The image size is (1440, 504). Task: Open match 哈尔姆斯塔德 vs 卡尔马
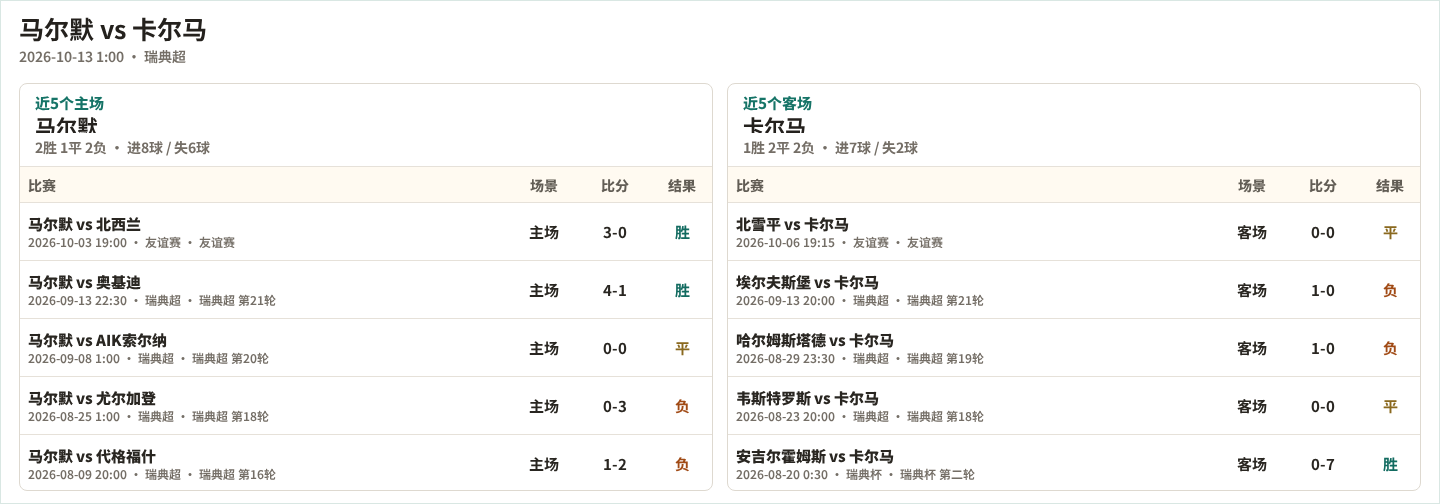[x=815, y=340]
